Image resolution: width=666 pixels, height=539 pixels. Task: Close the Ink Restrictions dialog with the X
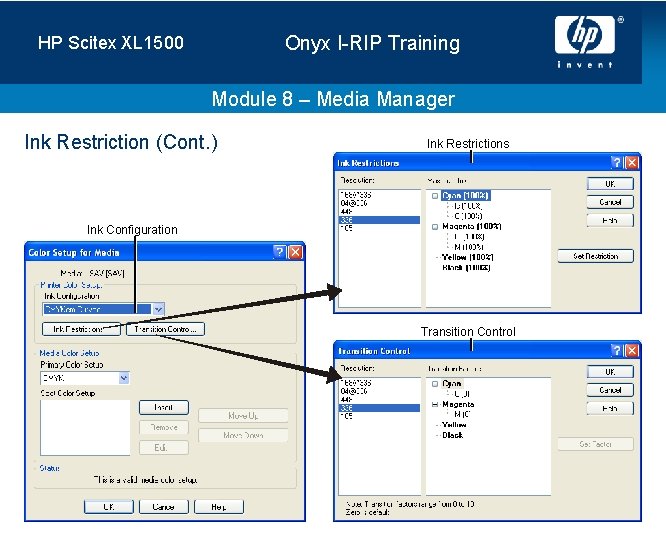632,163
